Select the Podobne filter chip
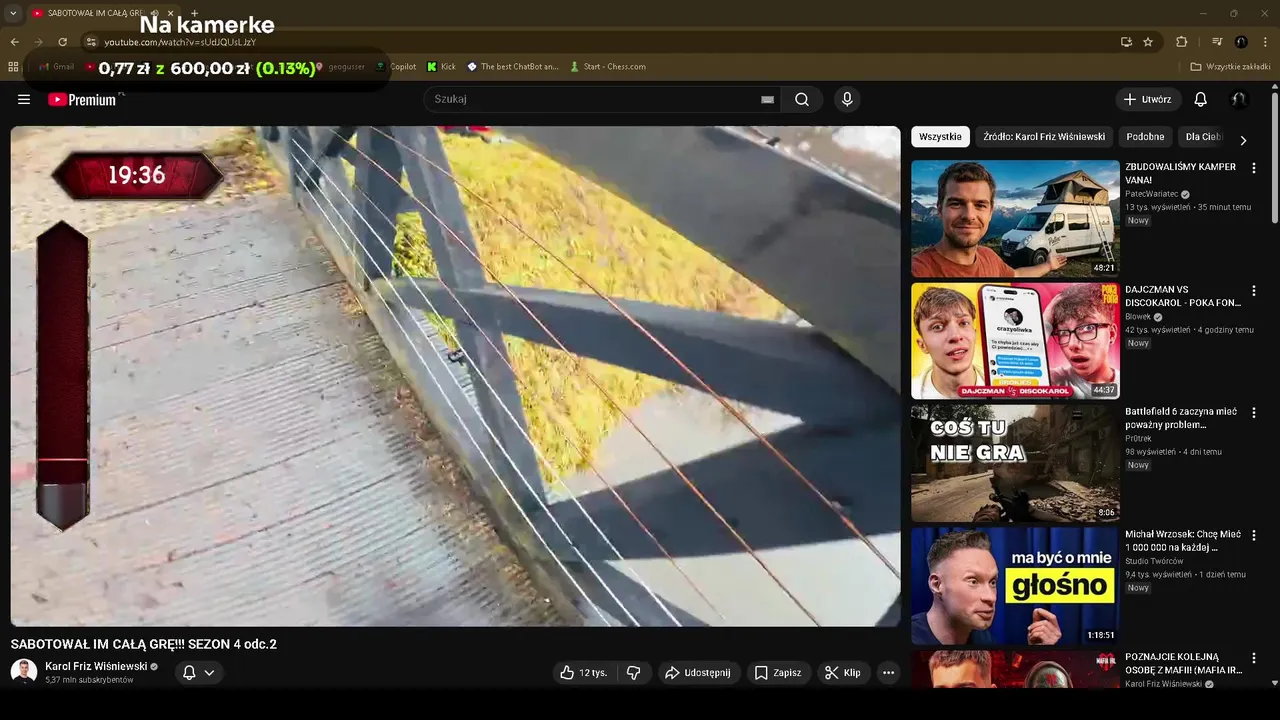Image resolution: width=1280 pixels, height=720 pixels. coord(1145,137)
